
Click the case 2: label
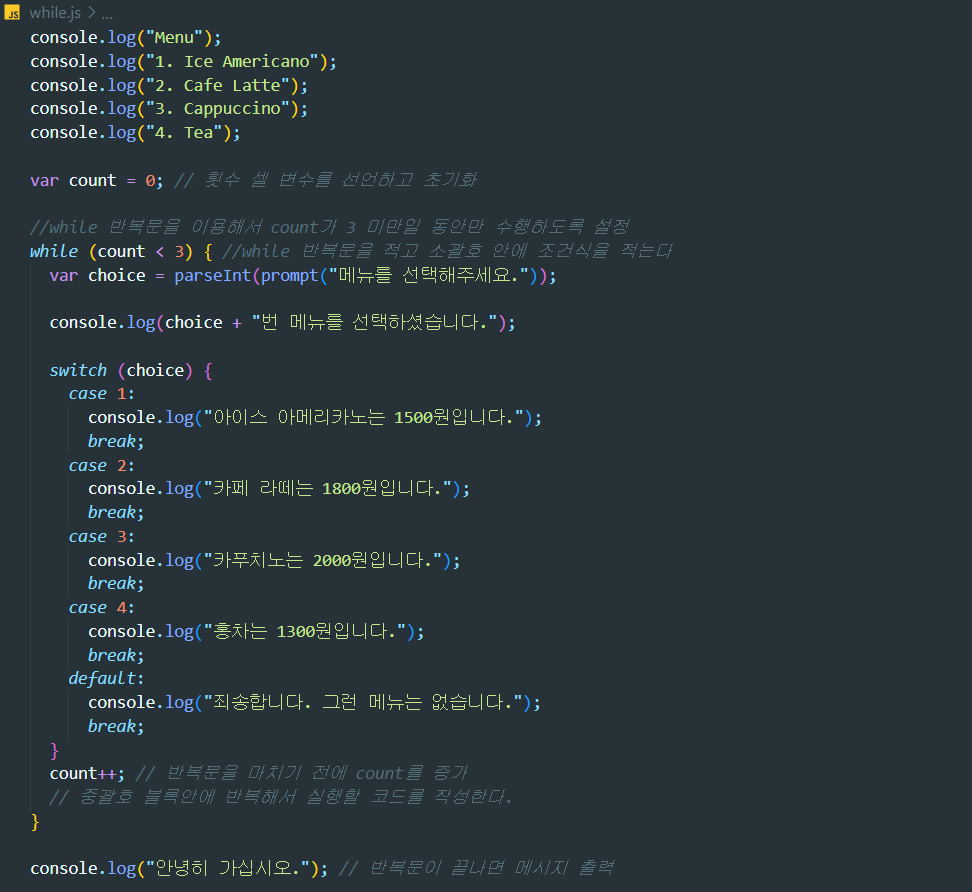(x=102, y=466)
